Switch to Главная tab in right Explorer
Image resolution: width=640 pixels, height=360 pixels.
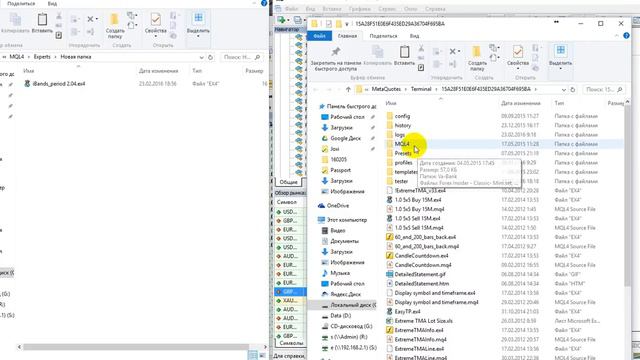(x=347, y=36)
